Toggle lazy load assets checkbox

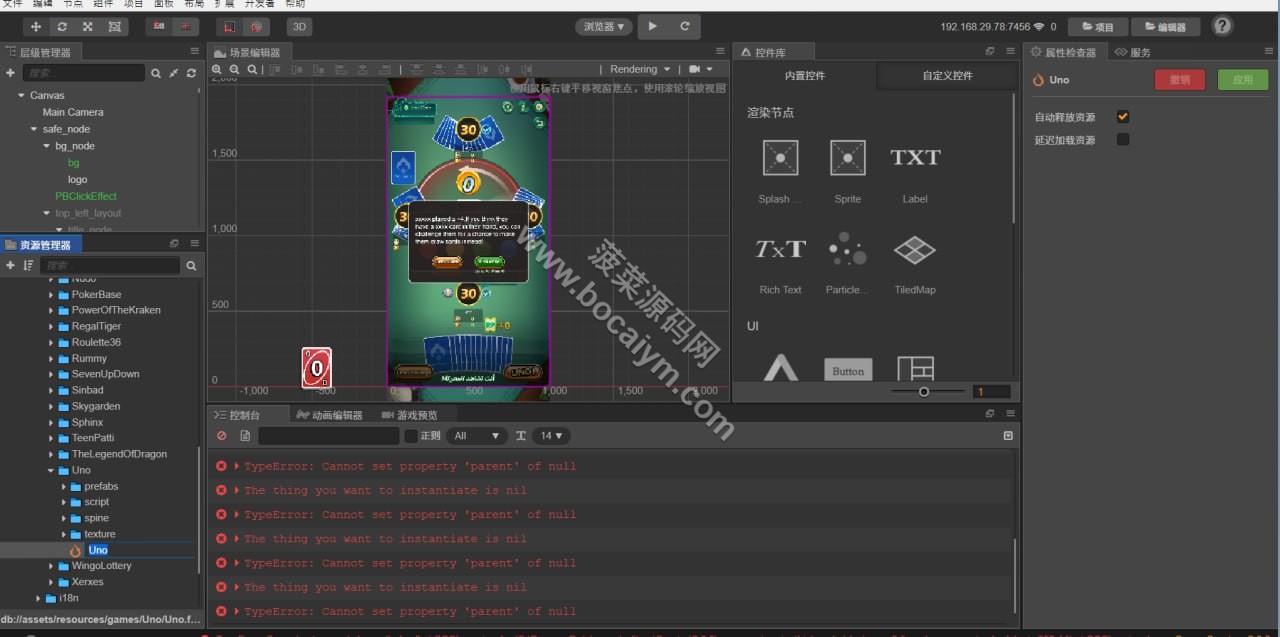1123,140
